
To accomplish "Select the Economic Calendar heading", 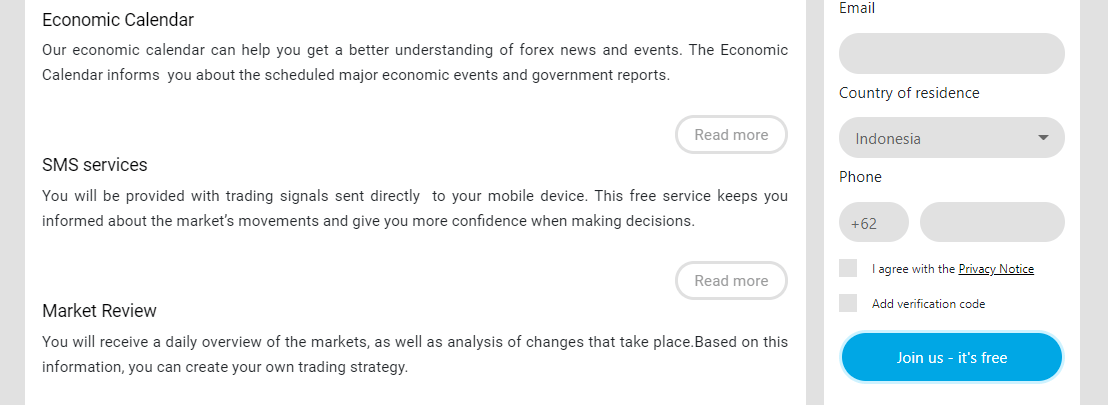I will (118, 20).
